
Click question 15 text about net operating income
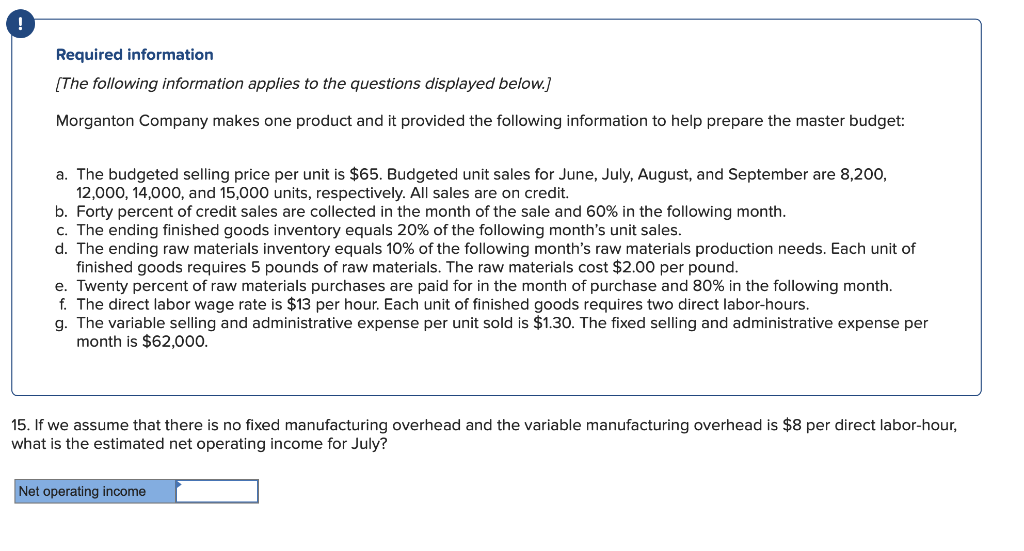[484, 434]
